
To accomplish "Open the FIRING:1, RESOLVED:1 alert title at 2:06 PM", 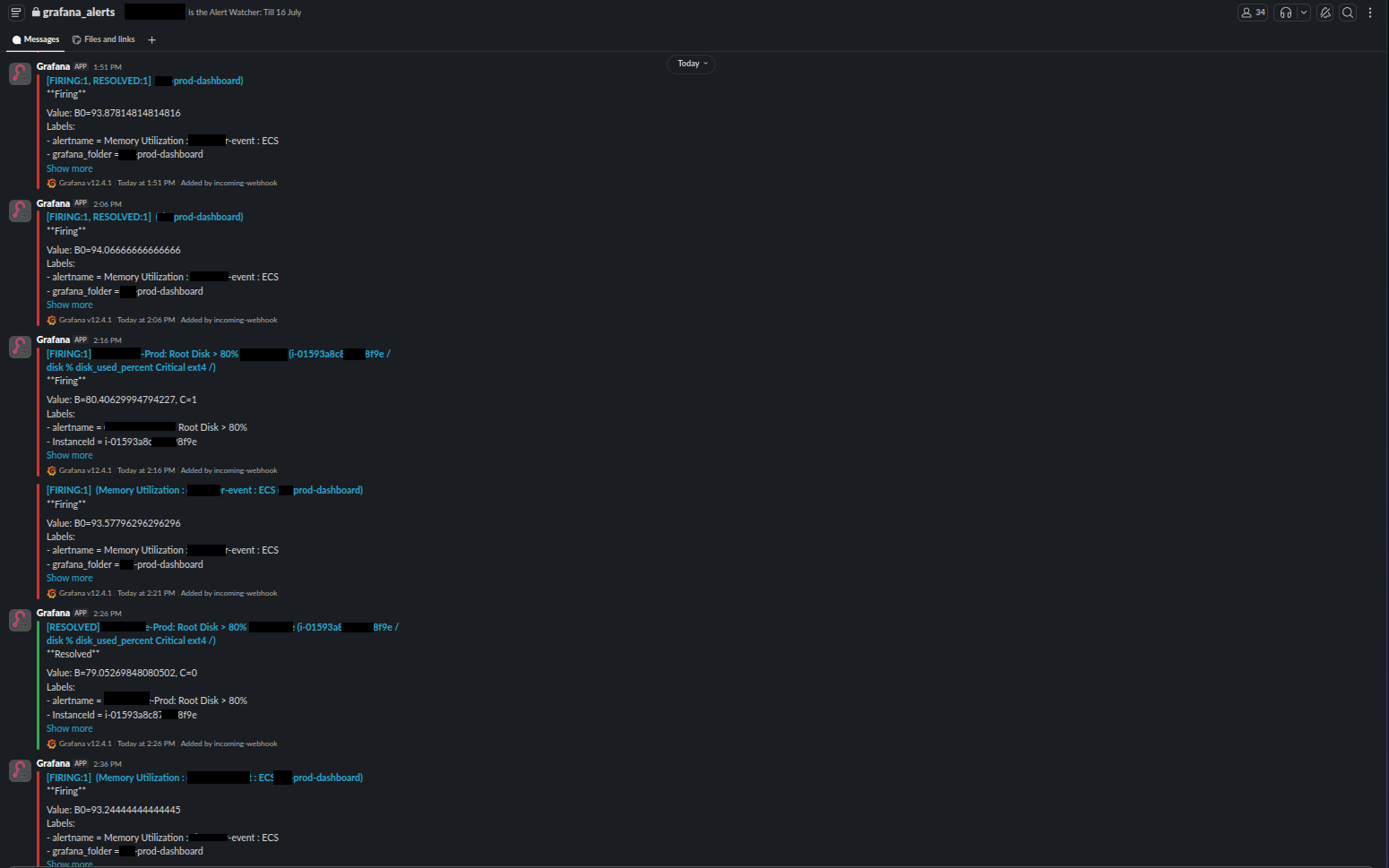I will tap(144, 217).
